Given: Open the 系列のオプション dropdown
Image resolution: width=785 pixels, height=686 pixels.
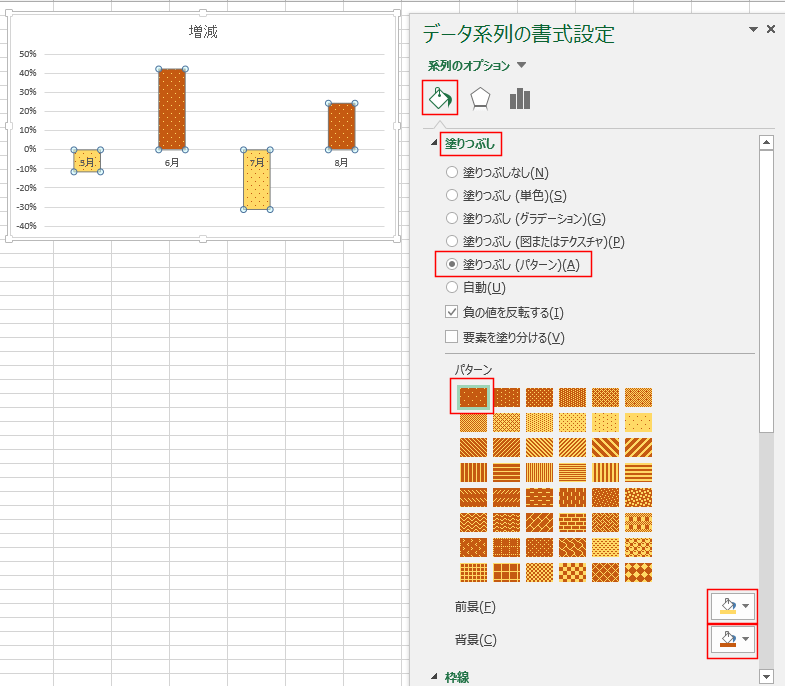Looking at the screenshot, I should [521, 66].
